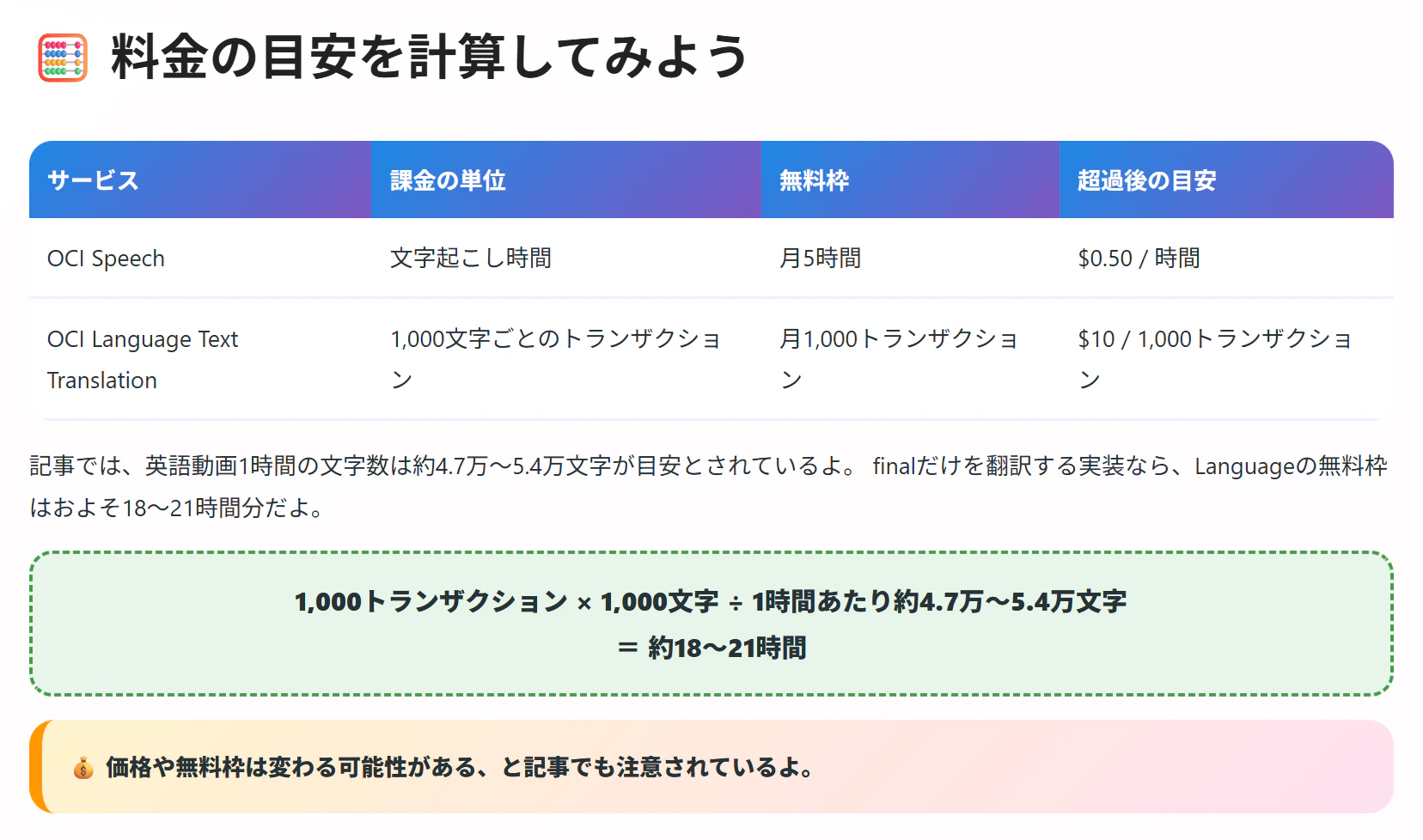The height and width of the screenshot is (840, 1423).
Task: Click the orange left bar of notice box
Action: point(35,766)
